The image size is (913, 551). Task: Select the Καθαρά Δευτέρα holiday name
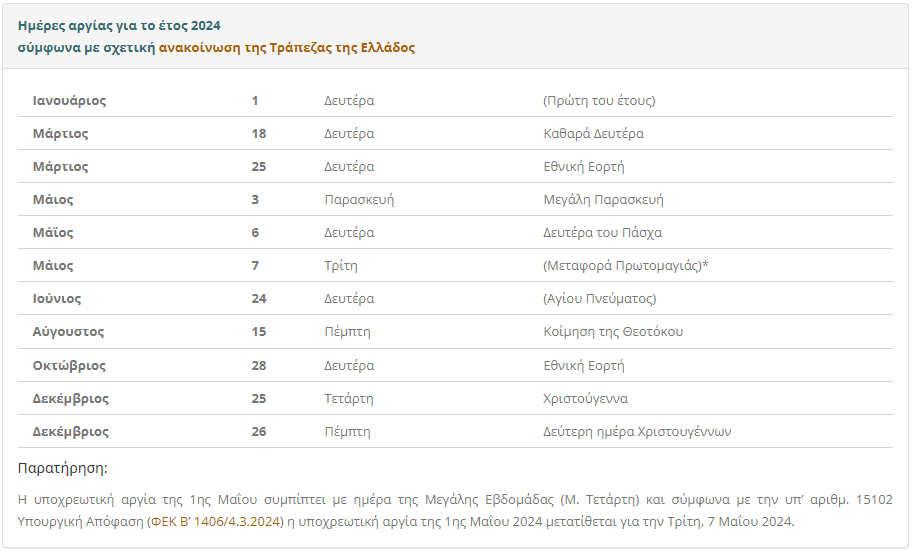593,133
